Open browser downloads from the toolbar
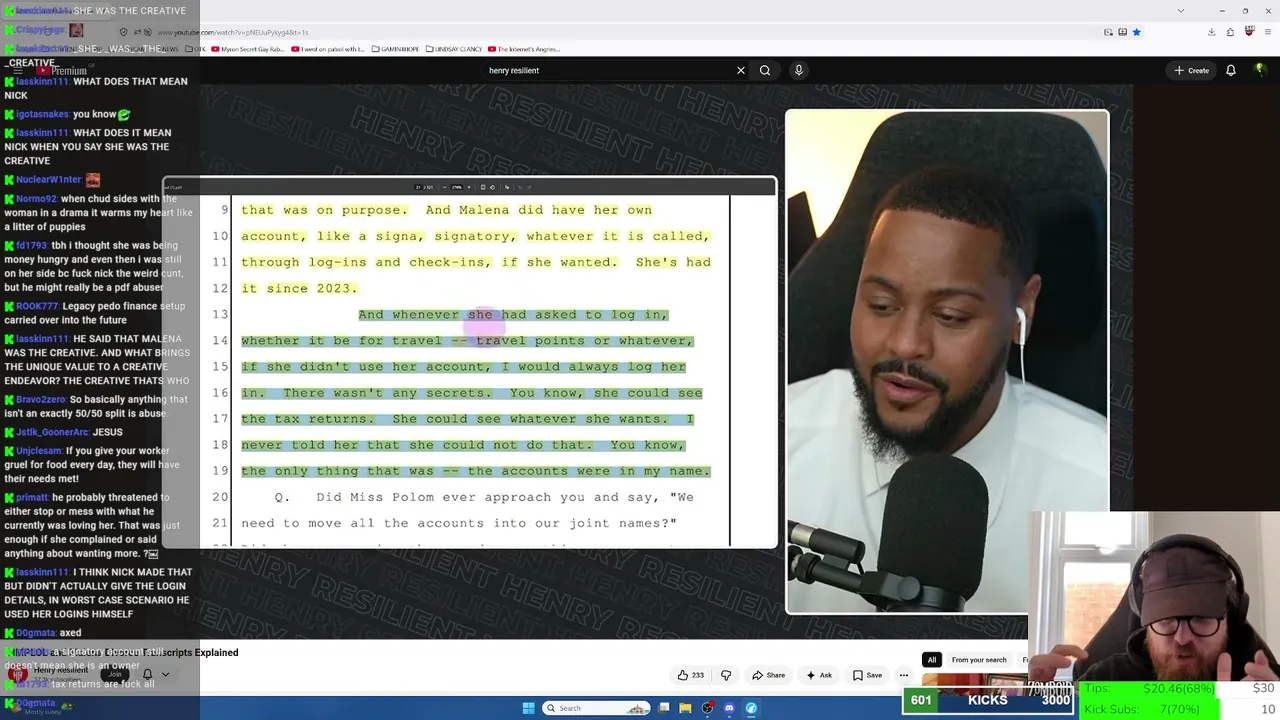Viewport: 1280px width, 720px height. tap(1211, 32)
